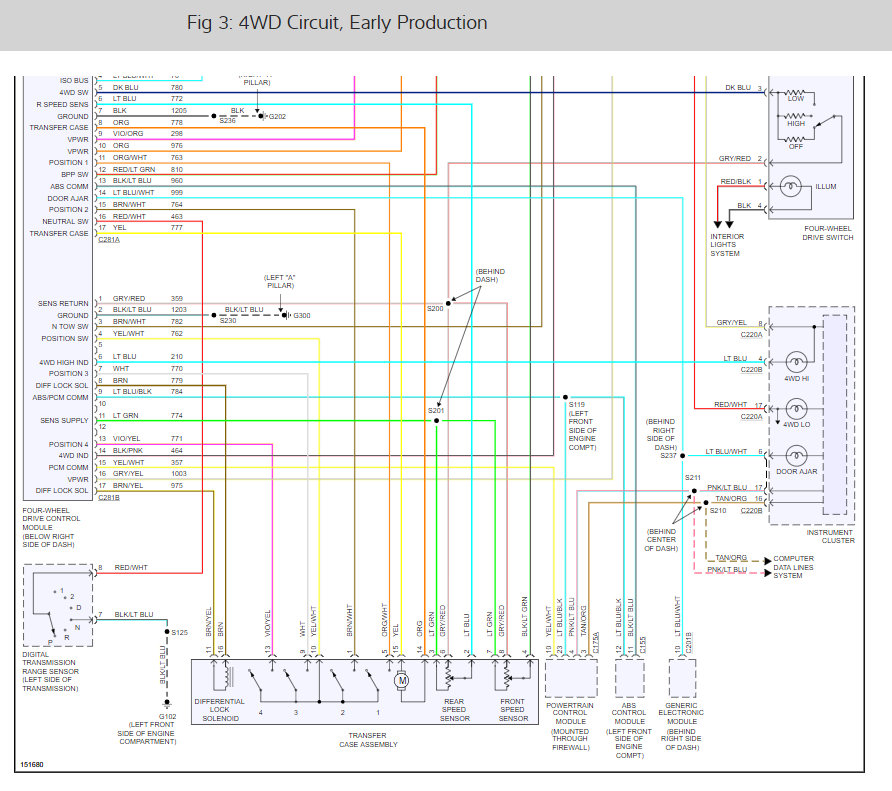Click the powertrain control module dashed box
The width and height of the screenshot is (892, 791).
click(571, 678)
